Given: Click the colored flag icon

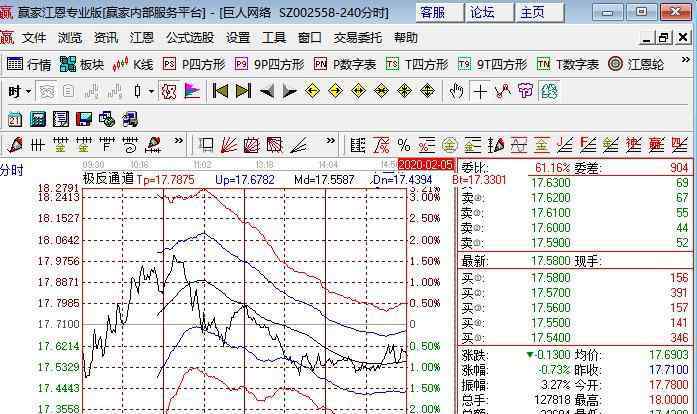Looking at the screenshot, I should (192, 92).
